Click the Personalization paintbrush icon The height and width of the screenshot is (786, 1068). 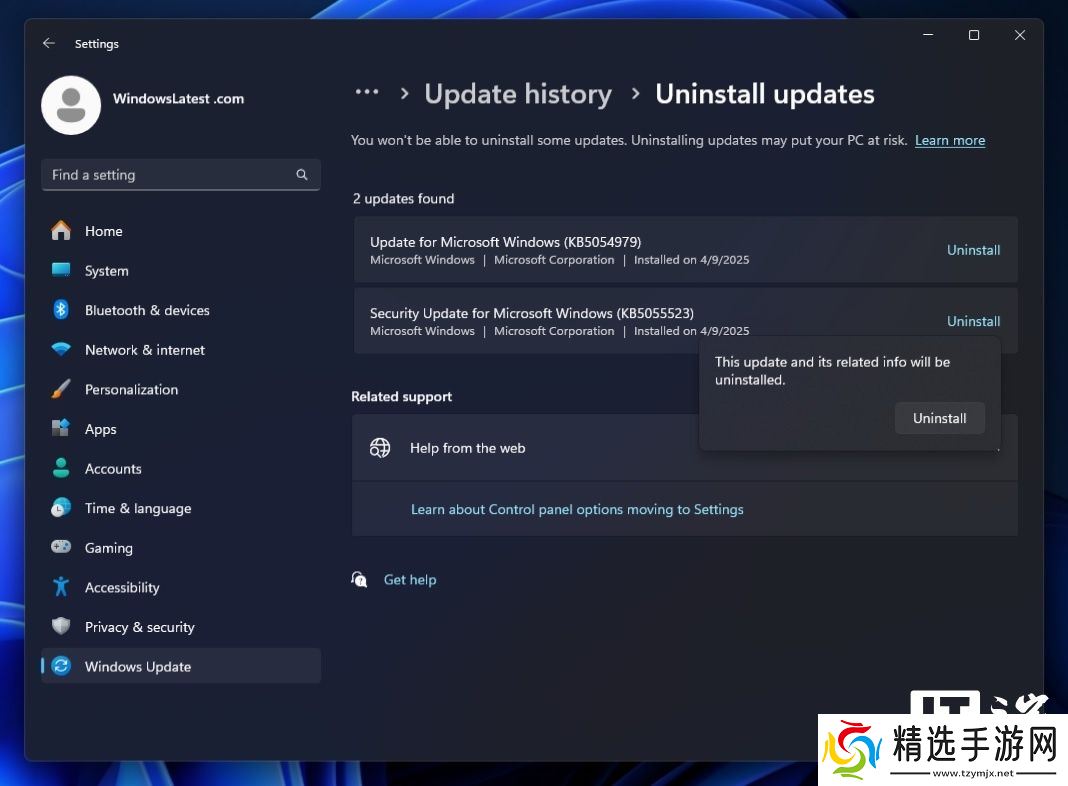pos(61,389)
